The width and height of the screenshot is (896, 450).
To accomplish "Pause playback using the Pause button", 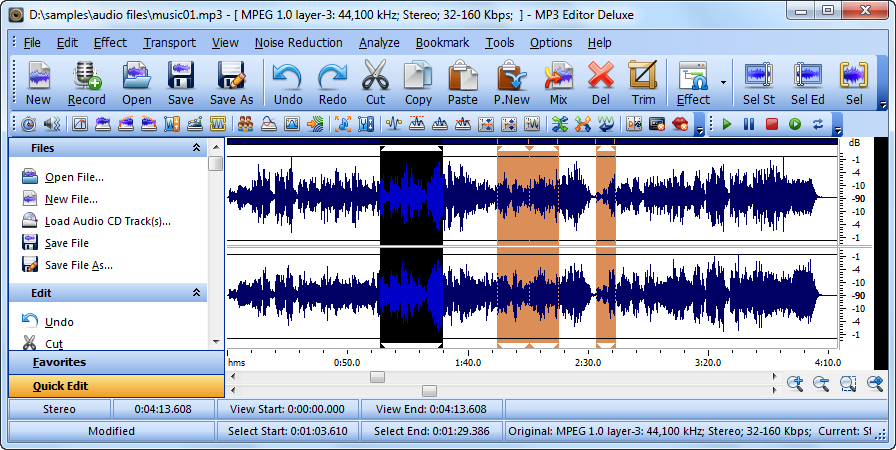I will [x=749, y=124].
